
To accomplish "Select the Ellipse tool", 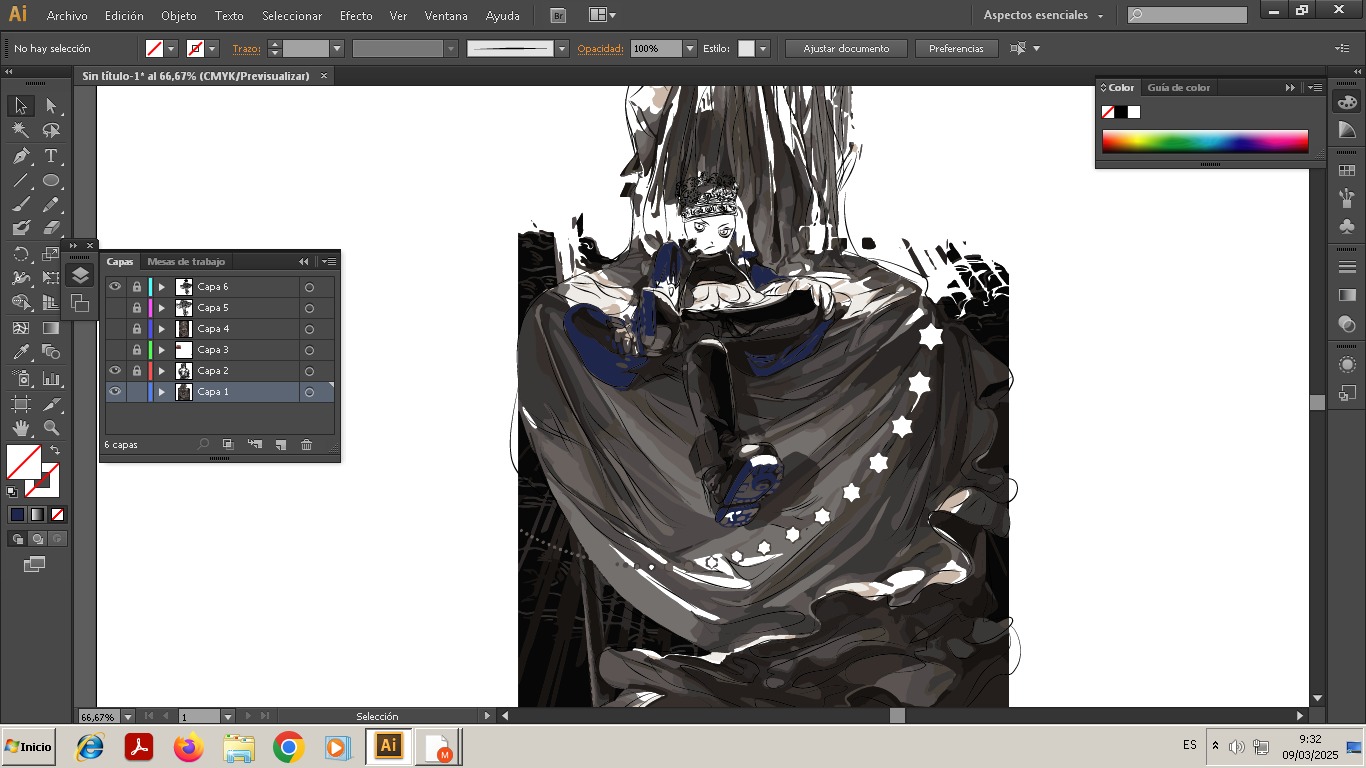I will tap(51, 180).
